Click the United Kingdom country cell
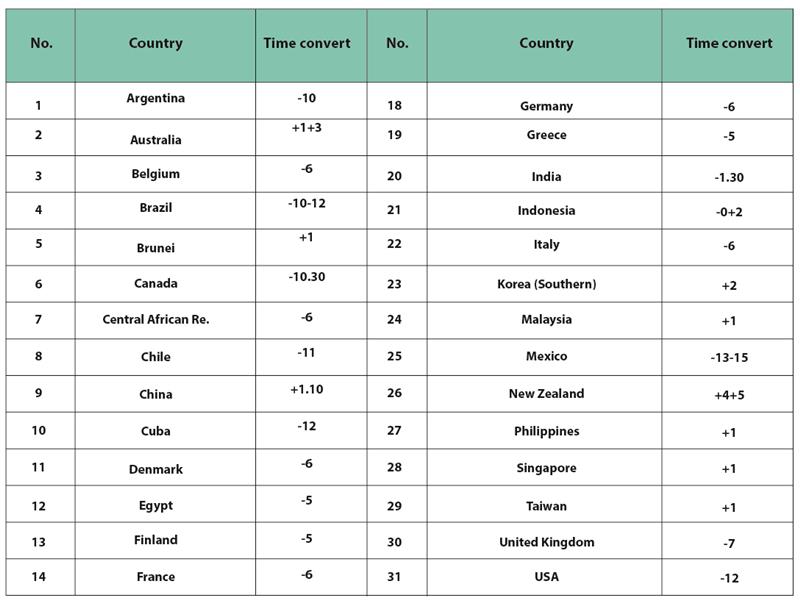The height and width of the screenshot is (600, 800). (546, 542)
